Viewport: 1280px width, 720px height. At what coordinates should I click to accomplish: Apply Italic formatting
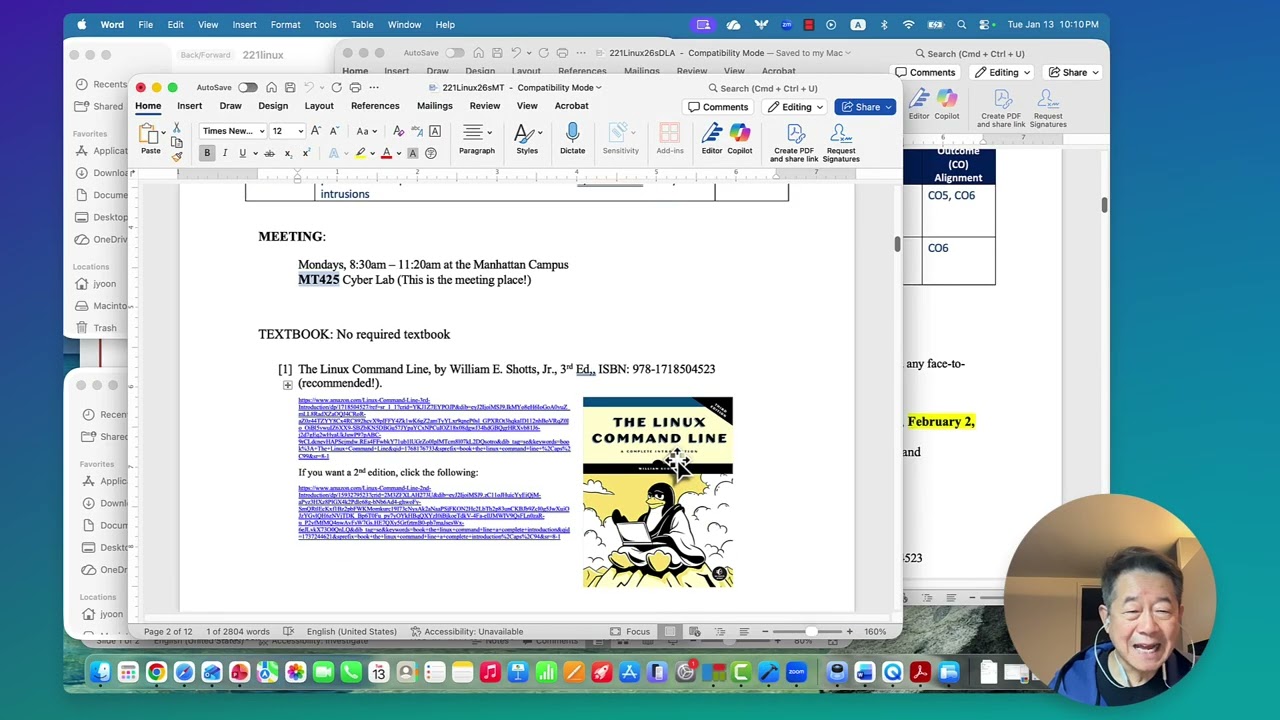pyautogui.click(x=225, y=153)
